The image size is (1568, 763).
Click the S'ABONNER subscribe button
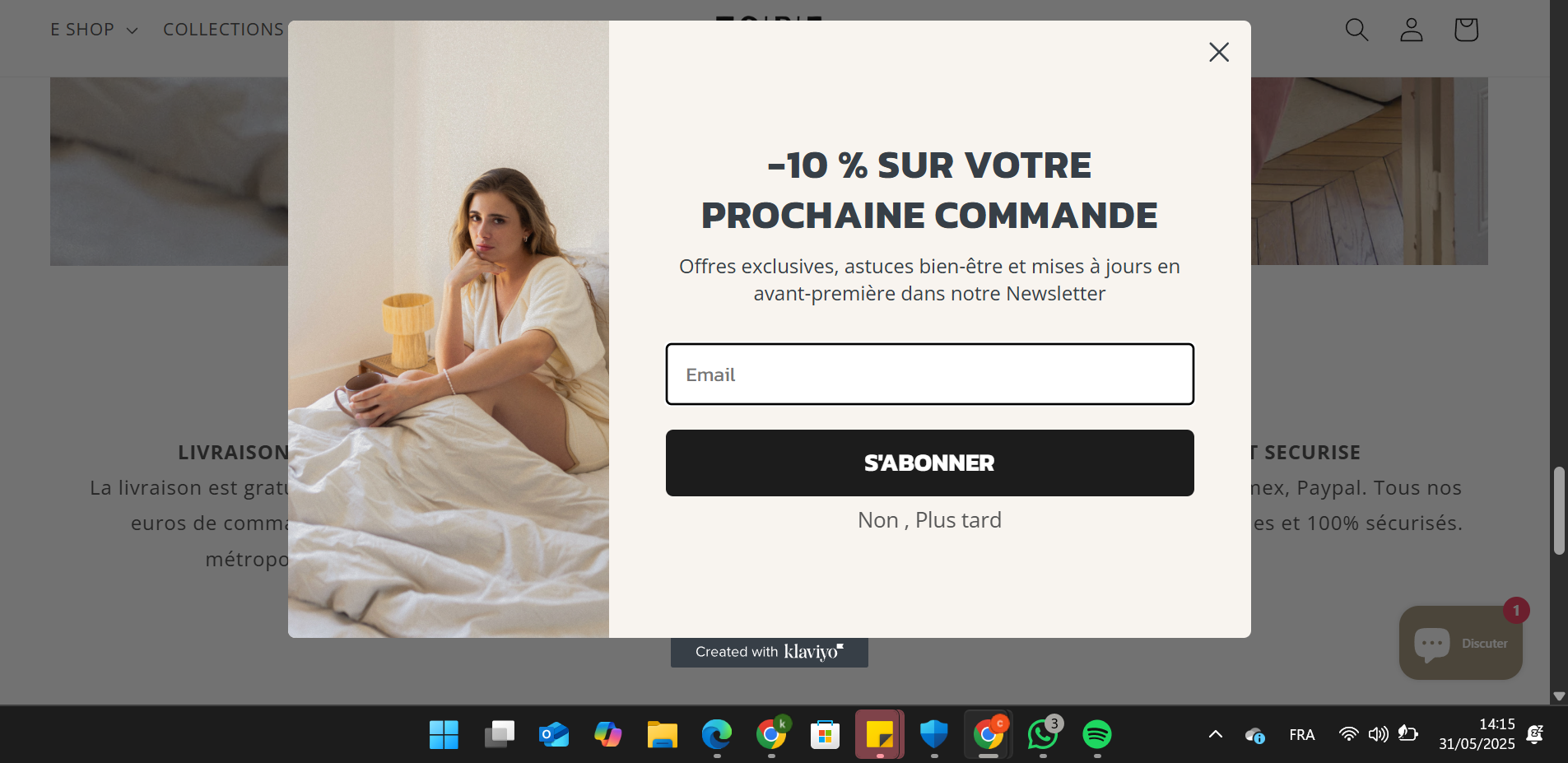click(x=929, y=463)
